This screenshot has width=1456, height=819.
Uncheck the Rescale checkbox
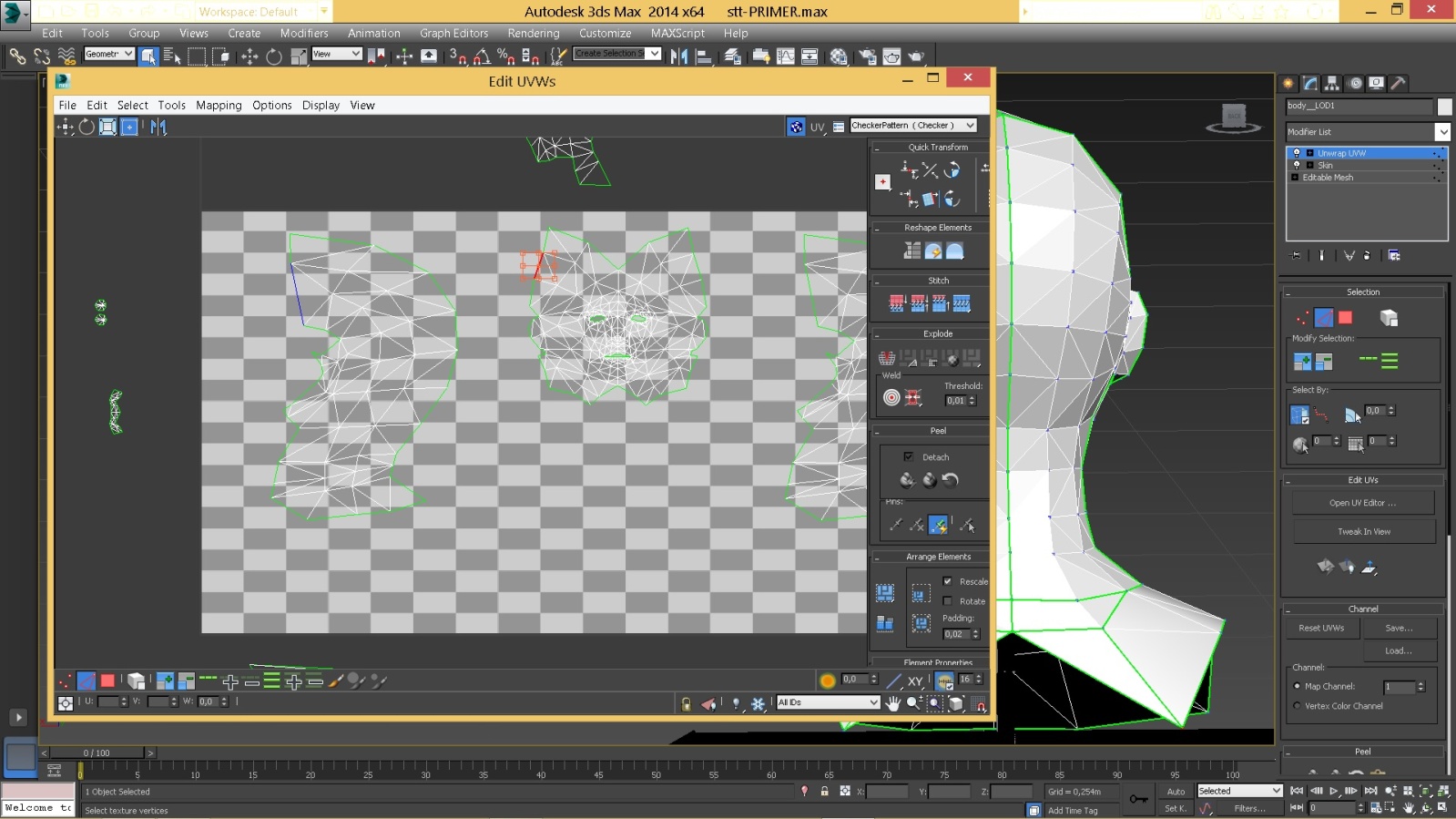pos(947,581)
